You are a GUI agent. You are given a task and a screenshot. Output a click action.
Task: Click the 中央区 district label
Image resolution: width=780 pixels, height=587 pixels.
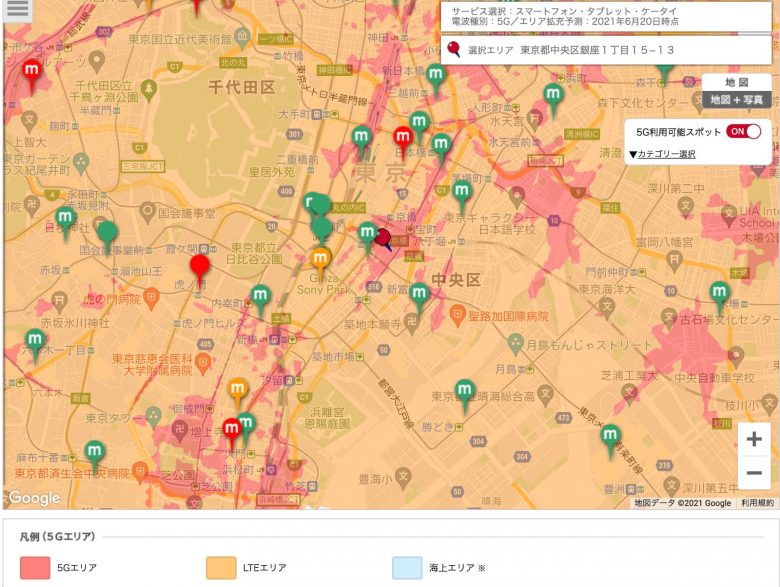(x=456, y=280)
